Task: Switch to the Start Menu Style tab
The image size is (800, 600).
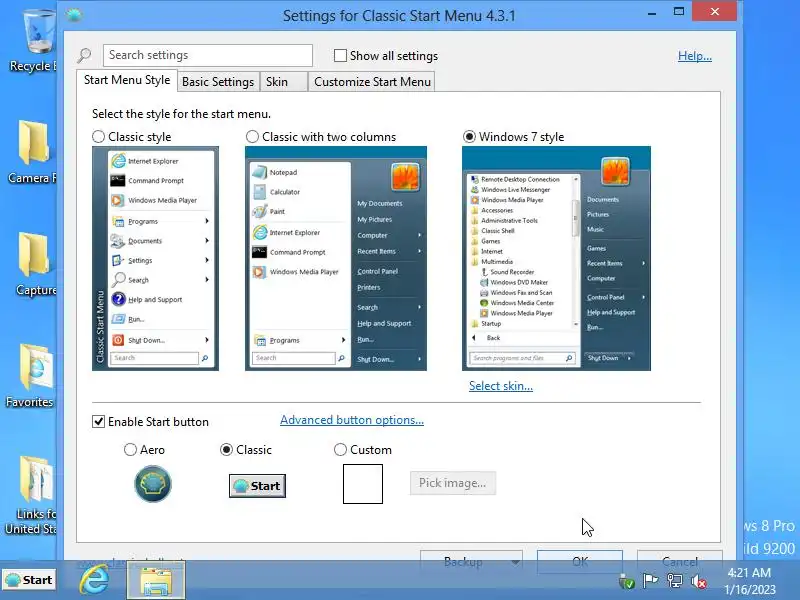Action: click(x=127, y=80)
